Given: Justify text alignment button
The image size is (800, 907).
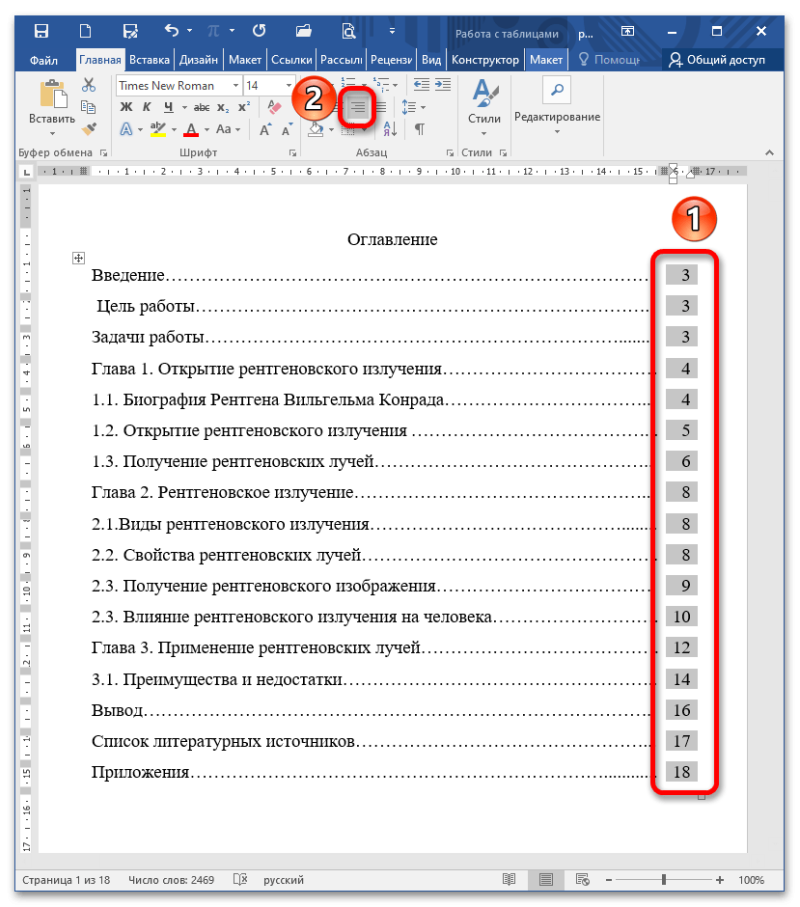Looking at the screenshot, I should 381,107.
